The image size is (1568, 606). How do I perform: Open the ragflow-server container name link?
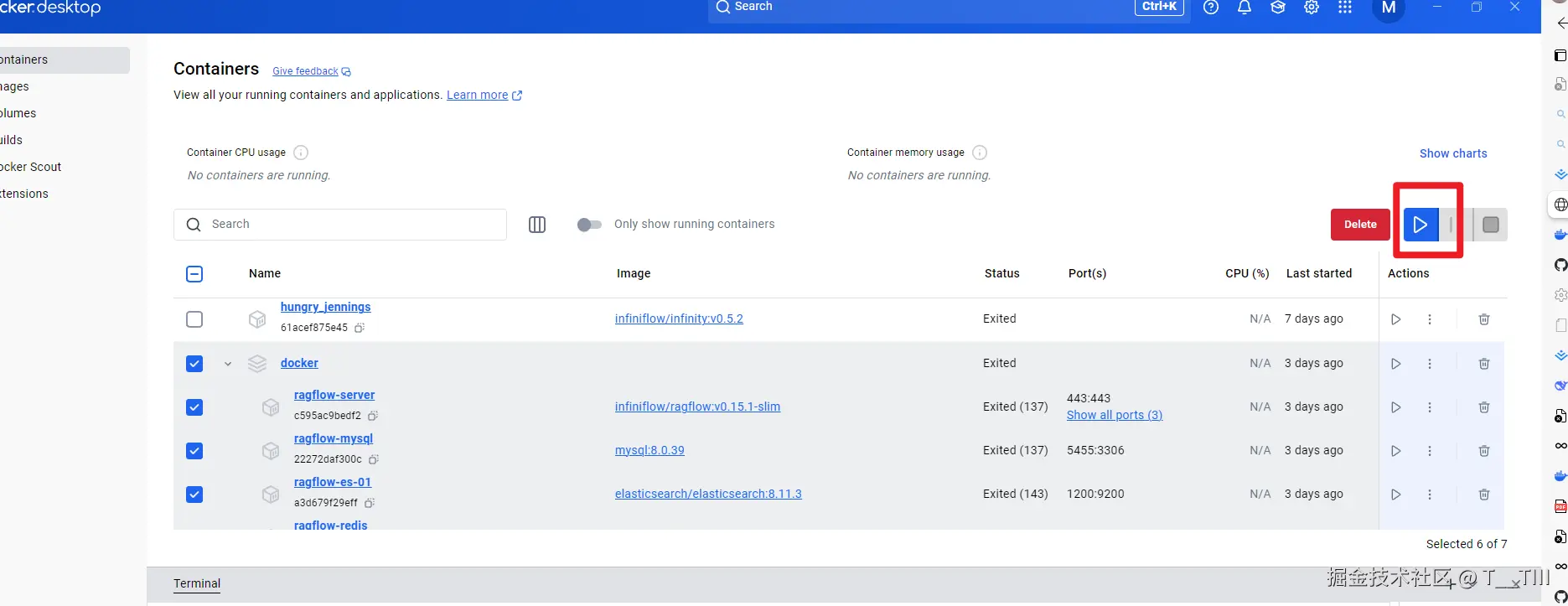(x=334, y=395)
